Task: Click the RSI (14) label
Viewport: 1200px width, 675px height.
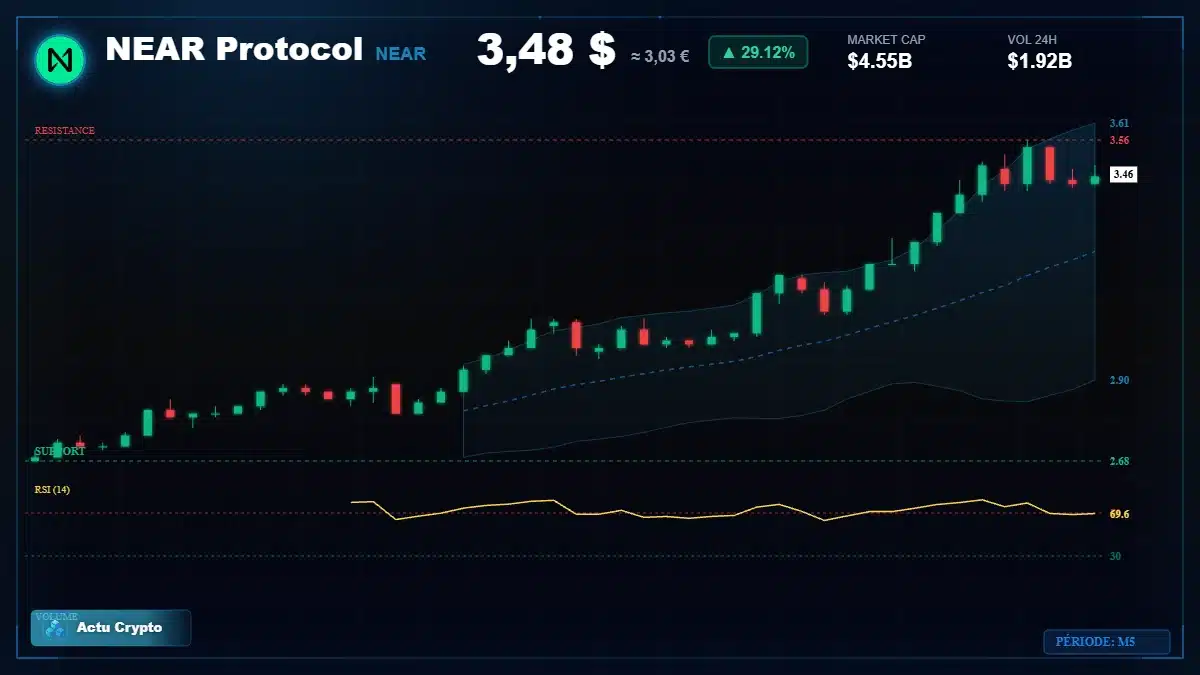Action: tap(52, 489)
